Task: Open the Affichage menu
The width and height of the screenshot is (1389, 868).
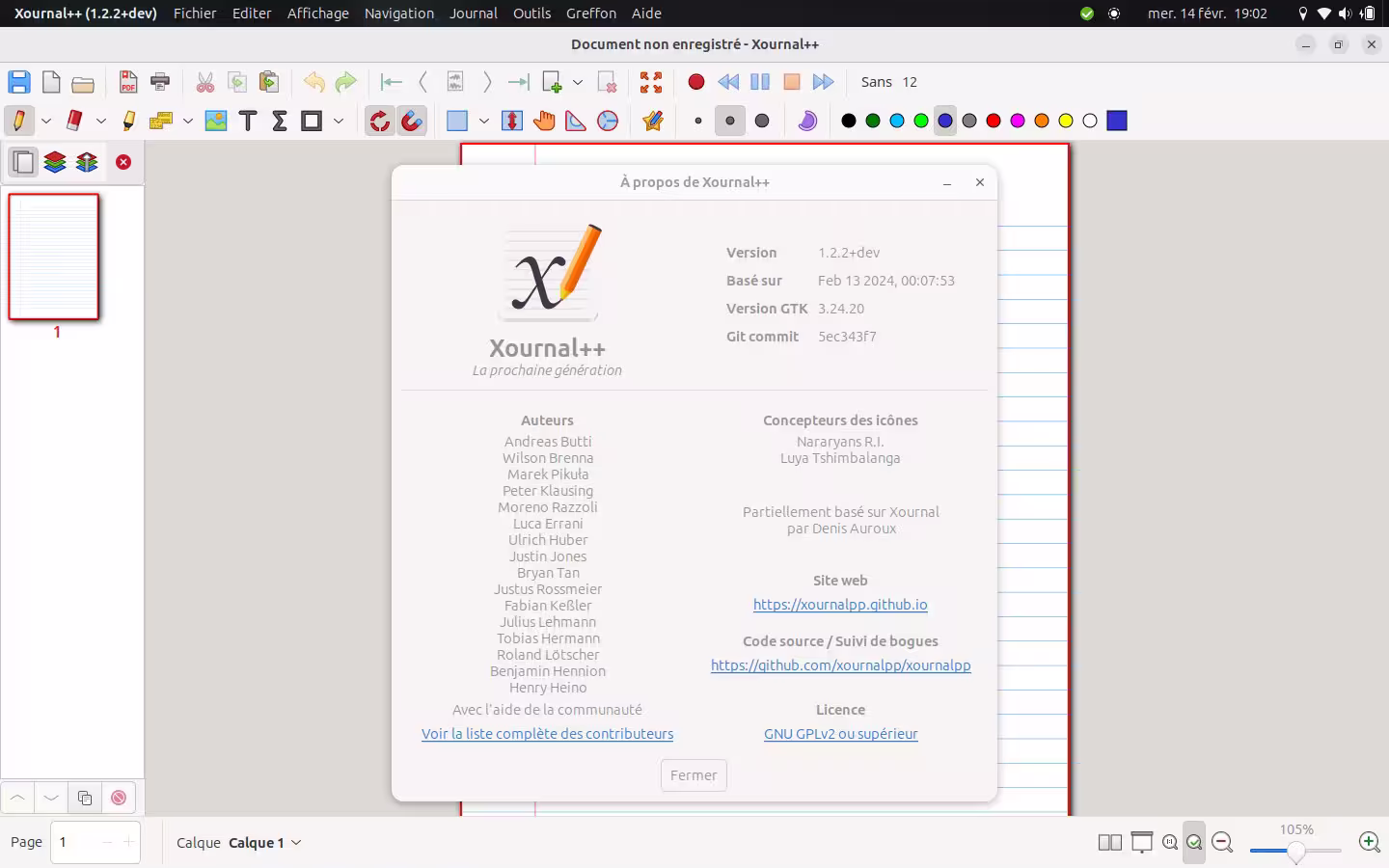Action: (318, 14)
